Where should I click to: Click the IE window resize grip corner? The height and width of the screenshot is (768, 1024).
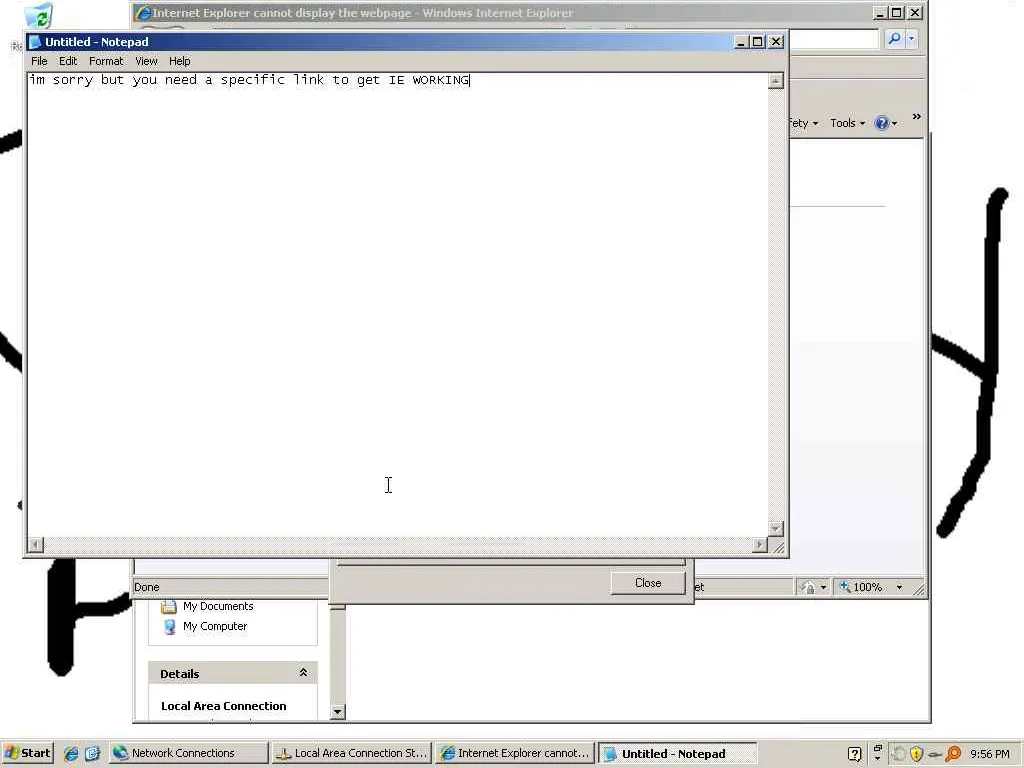pyautogui.click(x=919, y=588)
